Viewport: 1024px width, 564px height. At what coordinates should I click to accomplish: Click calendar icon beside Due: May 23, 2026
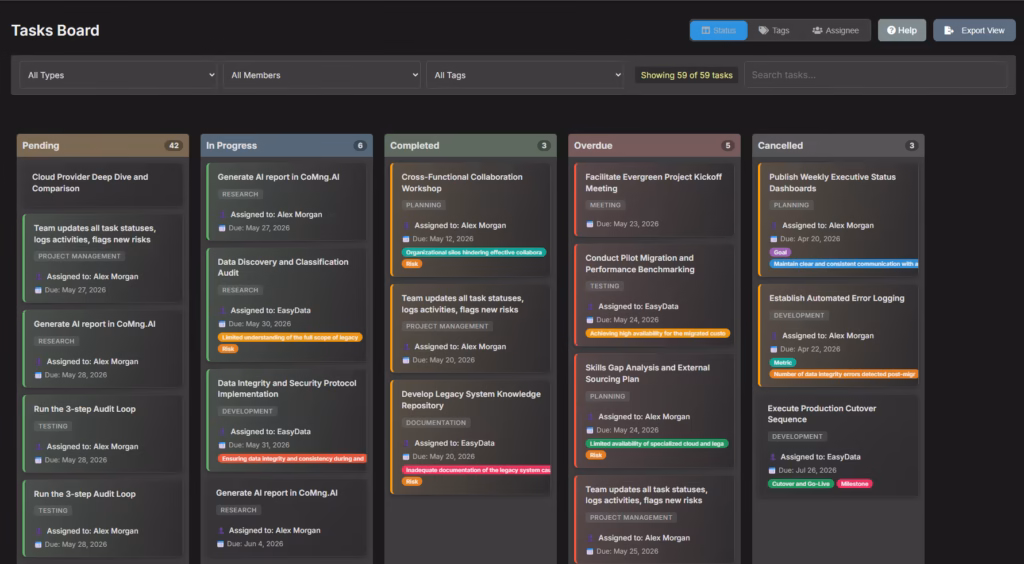(590, 224)
